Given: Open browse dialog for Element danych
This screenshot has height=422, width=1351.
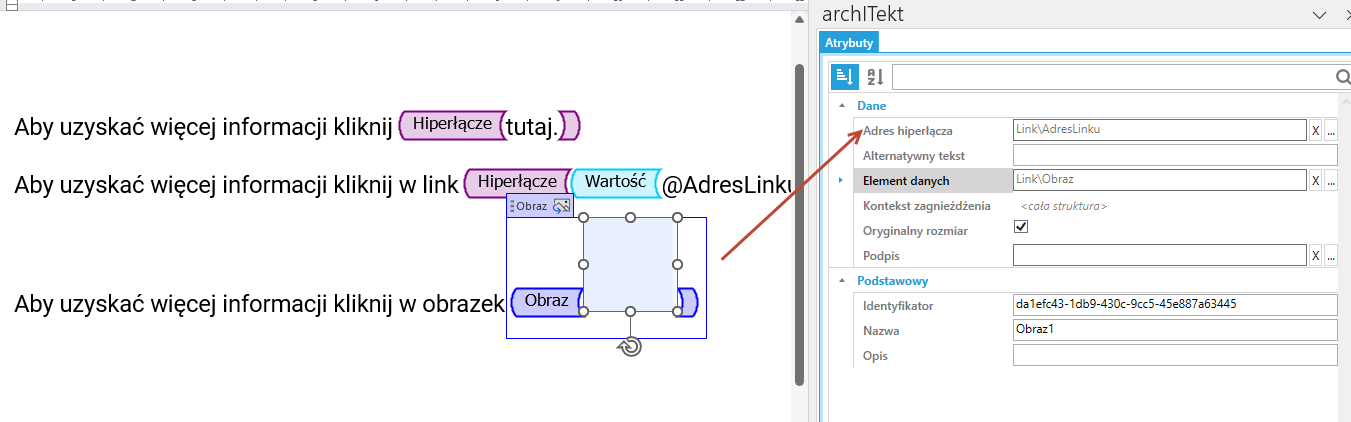Looking at the screenshot, I should pos(1331,180).
